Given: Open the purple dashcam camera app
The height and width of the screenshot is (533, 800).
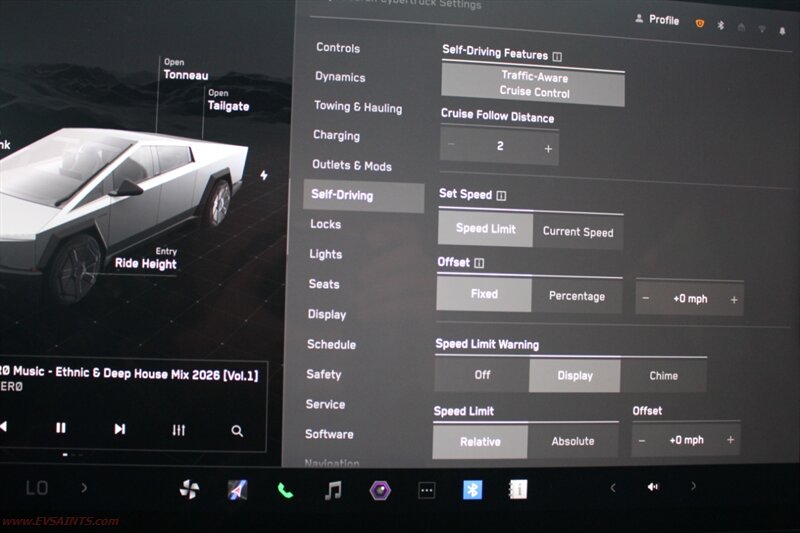Looking at the screenshot, I should (380, 490).
